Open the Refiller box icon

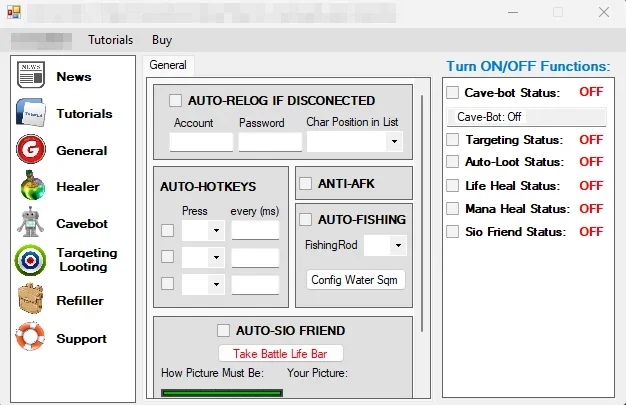click(31, 298)
